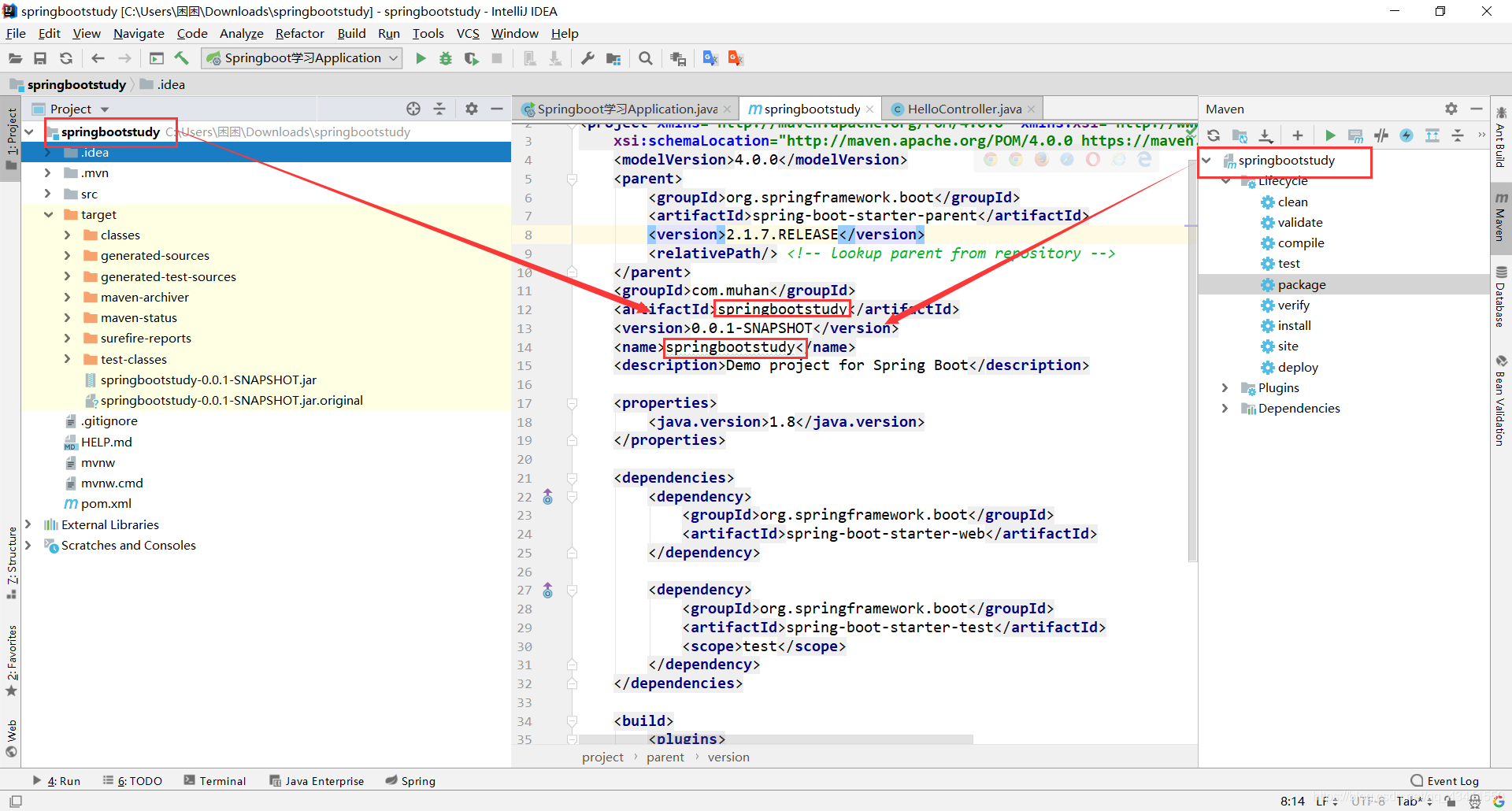Open the 6: TODO tool window
Viewport: 1512px width, 811px height.
(x=132, y=781)
